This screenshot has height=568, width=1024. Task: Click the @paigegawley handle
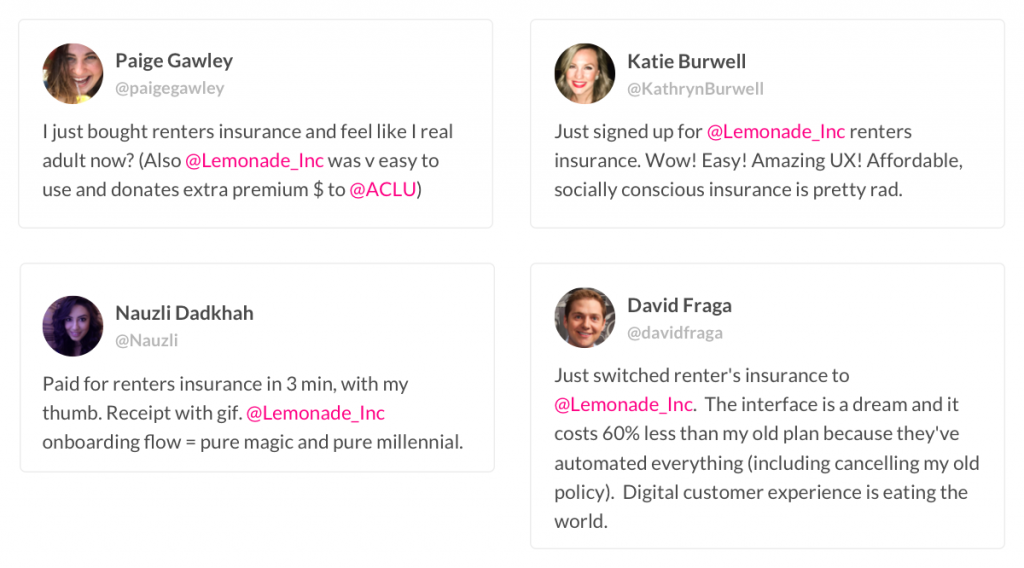tap(170, 88)
